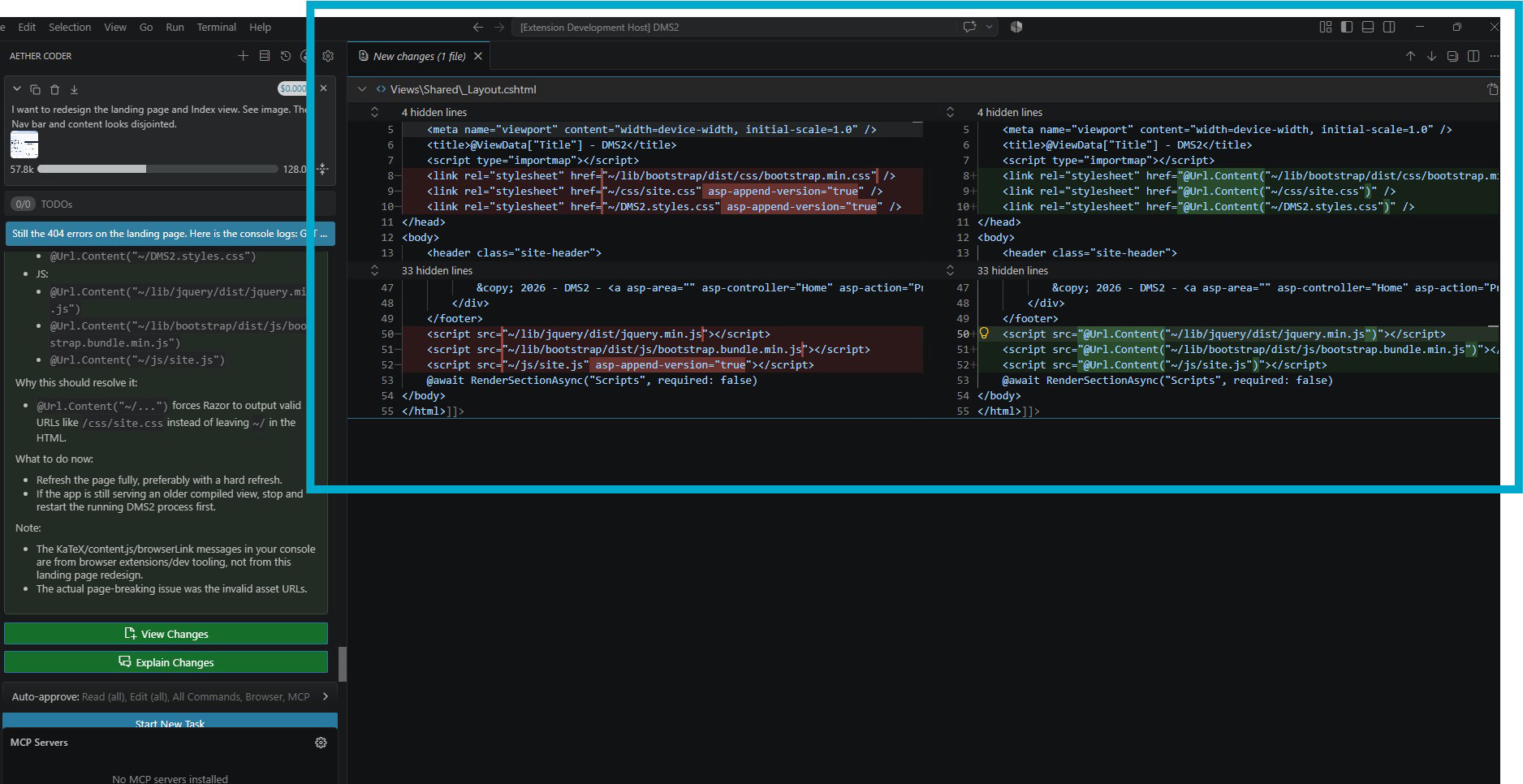
Task: Click the Start New Task button
Action: pyautogui.click(x=170, y=721)
